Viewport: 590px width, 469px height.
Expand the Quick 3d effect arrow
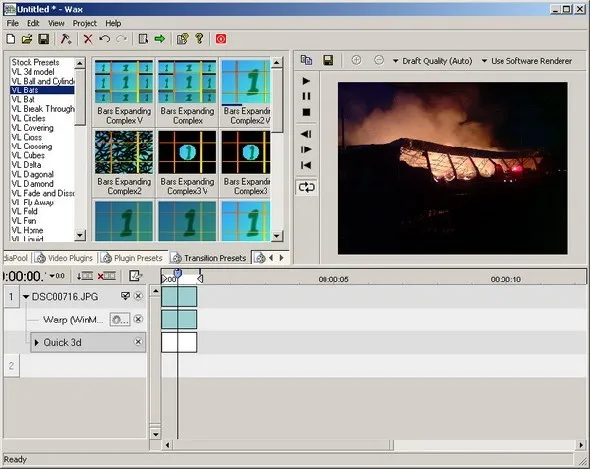pyautogui.click(x=36, y=343)
